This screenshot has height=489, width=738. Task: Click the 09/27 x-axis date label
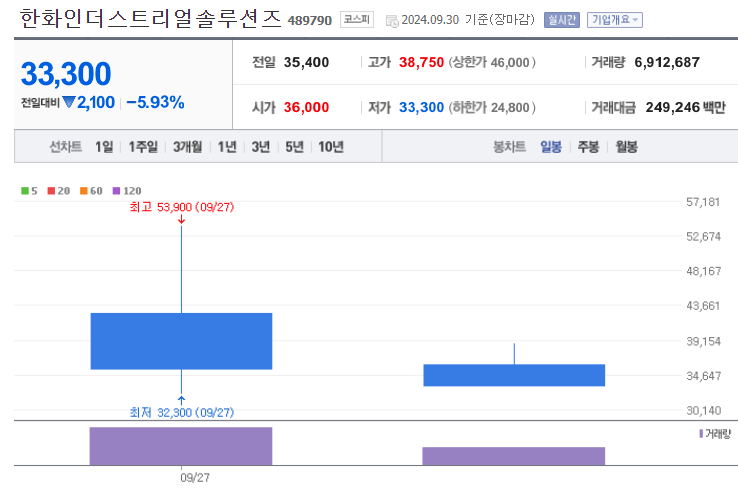click(195, 478)
